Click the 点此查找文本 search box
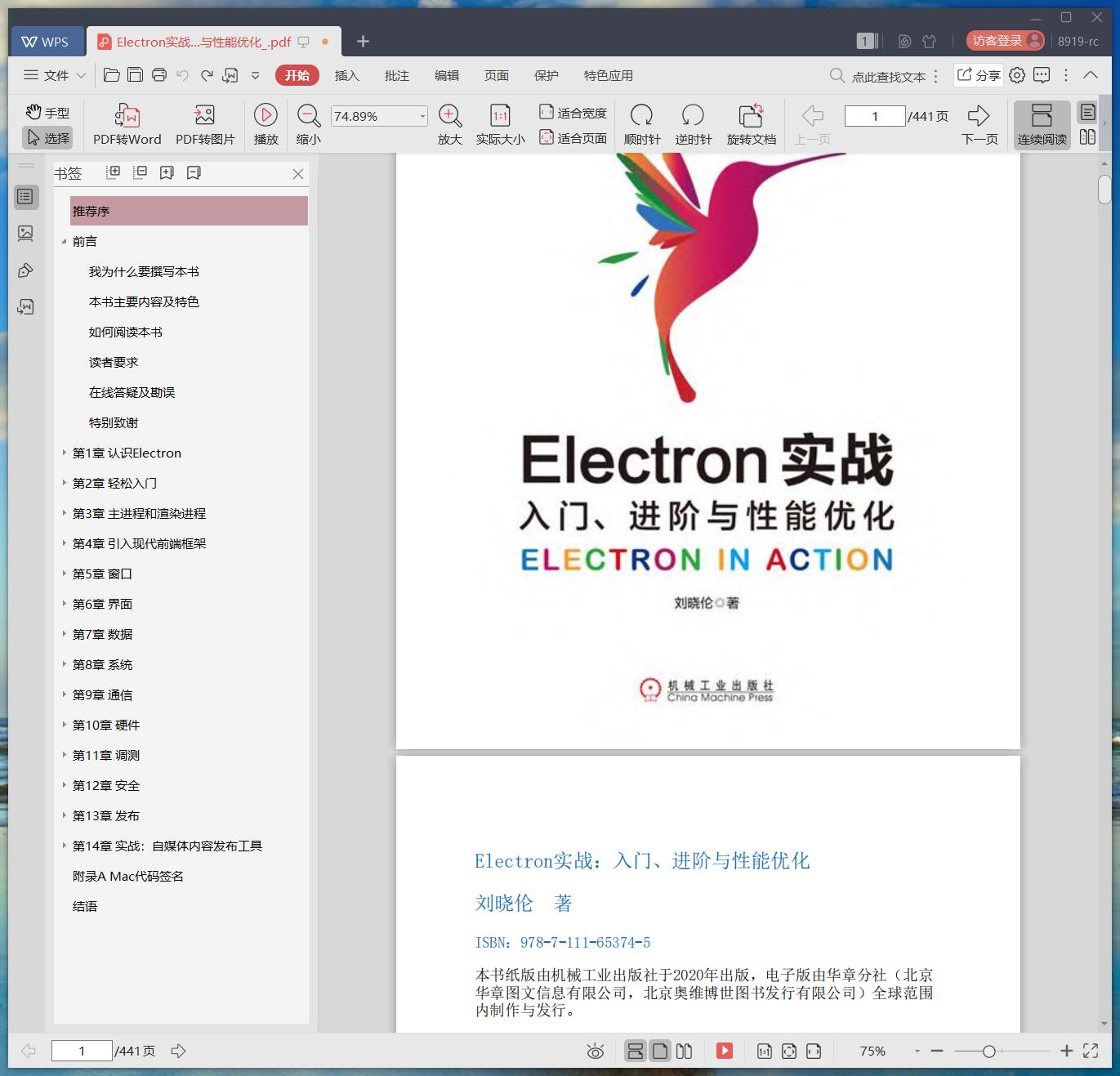 coord(878,76)
